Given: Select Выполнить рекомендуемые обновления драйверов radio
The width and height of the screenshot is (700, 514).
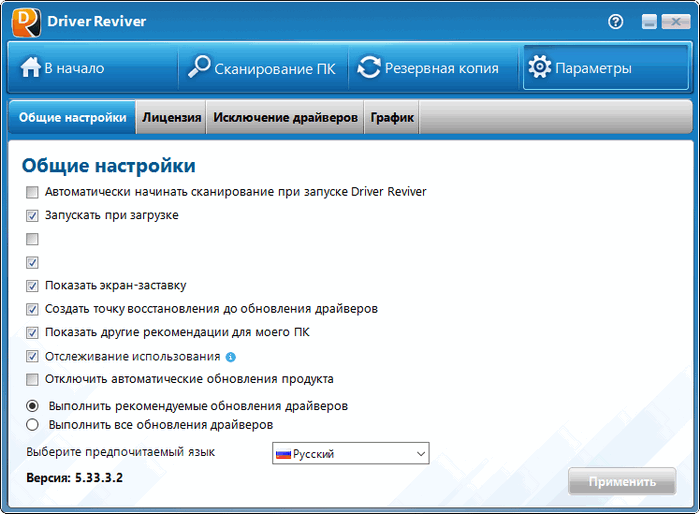Looking at the screenshot, I should pos(32,406).
